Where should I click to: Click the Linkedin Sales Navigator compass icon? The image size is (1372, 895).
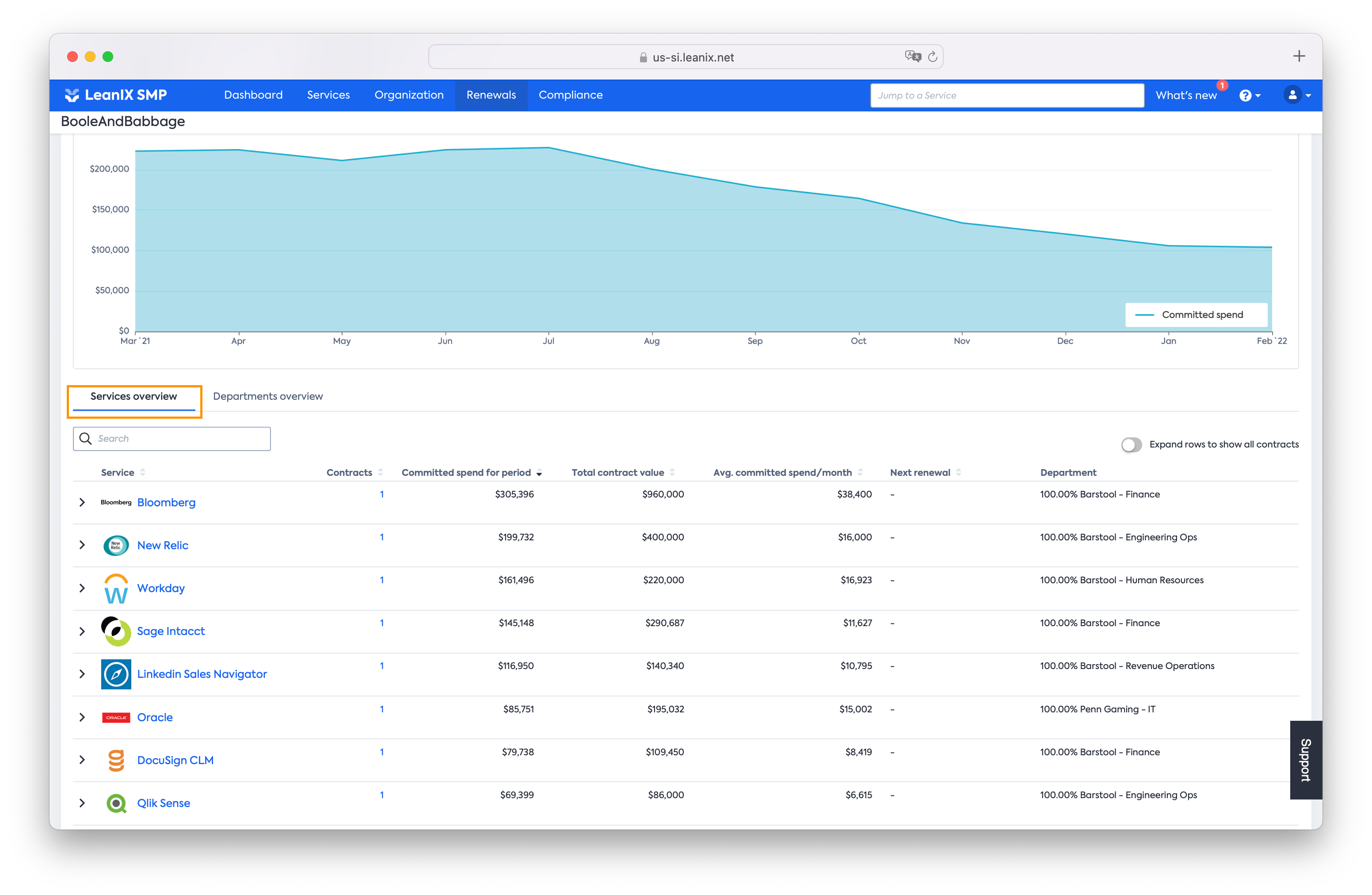point(116,673)
